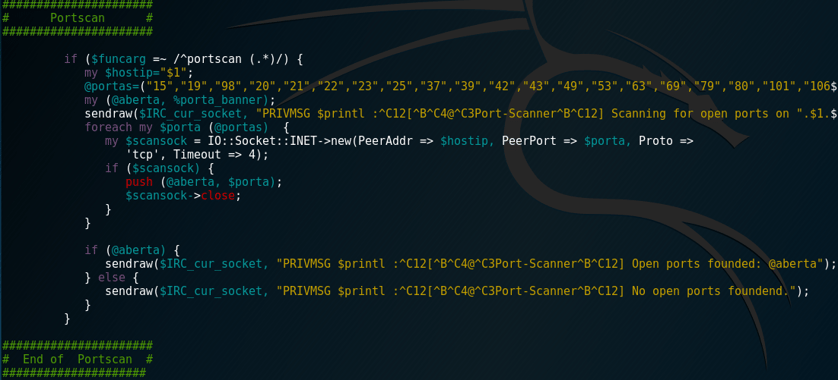Screen dimensions: 838x380
Task: Click the red push keyword
Action: [x=136, y=182]
